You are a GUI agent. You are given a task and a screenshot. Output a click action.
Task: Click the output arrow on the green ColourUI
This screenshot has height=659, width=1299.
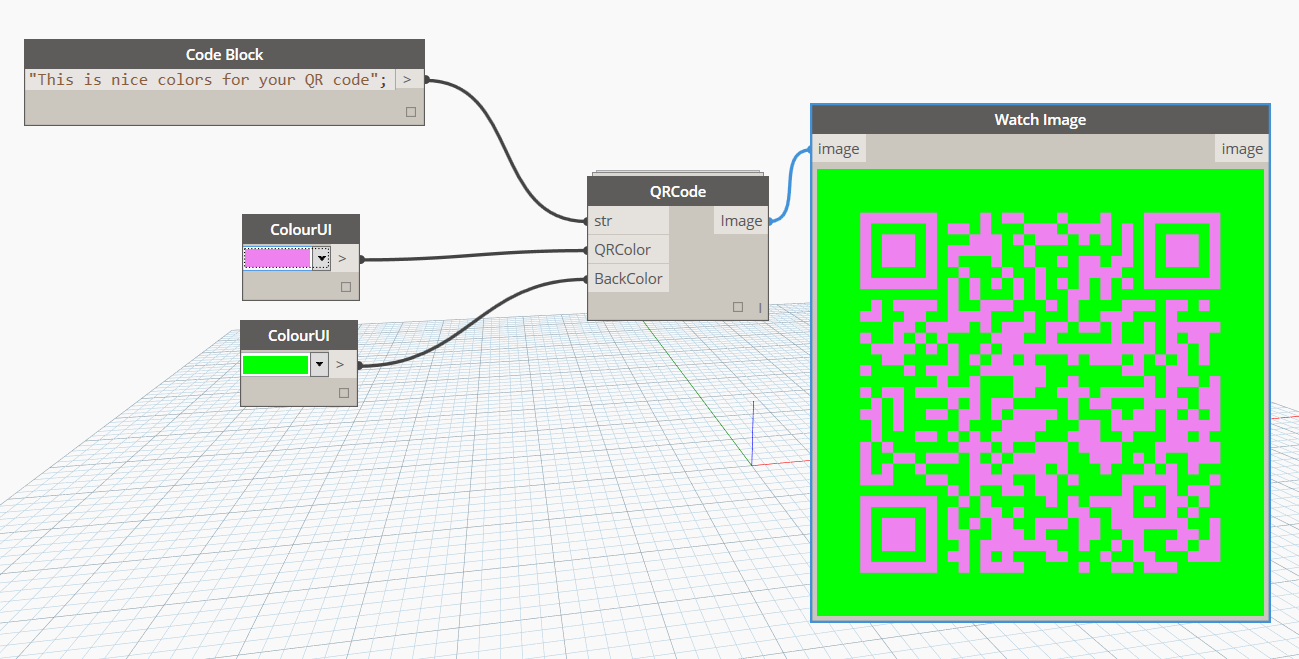click(x=339, y=363)
